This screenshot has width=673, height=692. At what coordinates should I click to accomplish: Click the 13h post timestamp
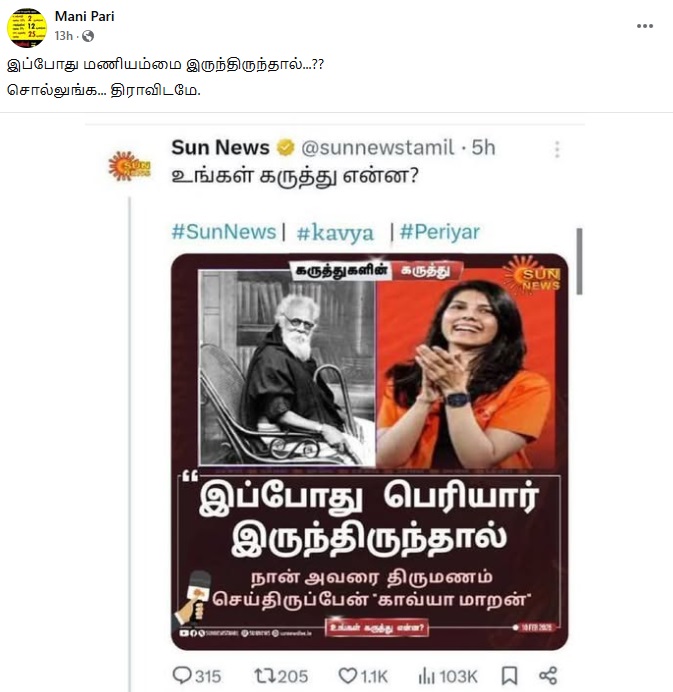64,36
